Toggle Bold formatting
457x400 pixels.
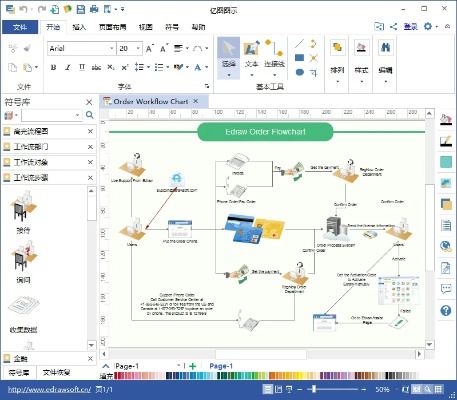click(x=53, y=68)
